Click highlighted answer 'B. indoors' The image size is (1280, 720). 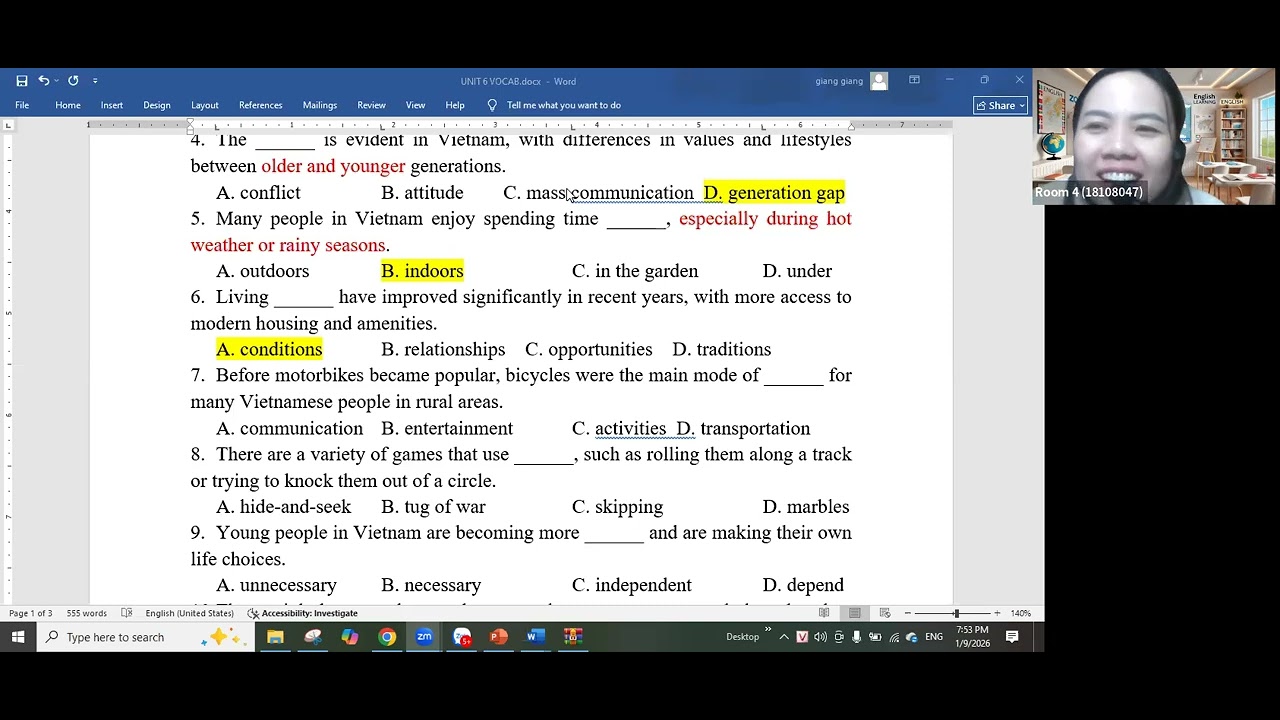tap(422, 271)
